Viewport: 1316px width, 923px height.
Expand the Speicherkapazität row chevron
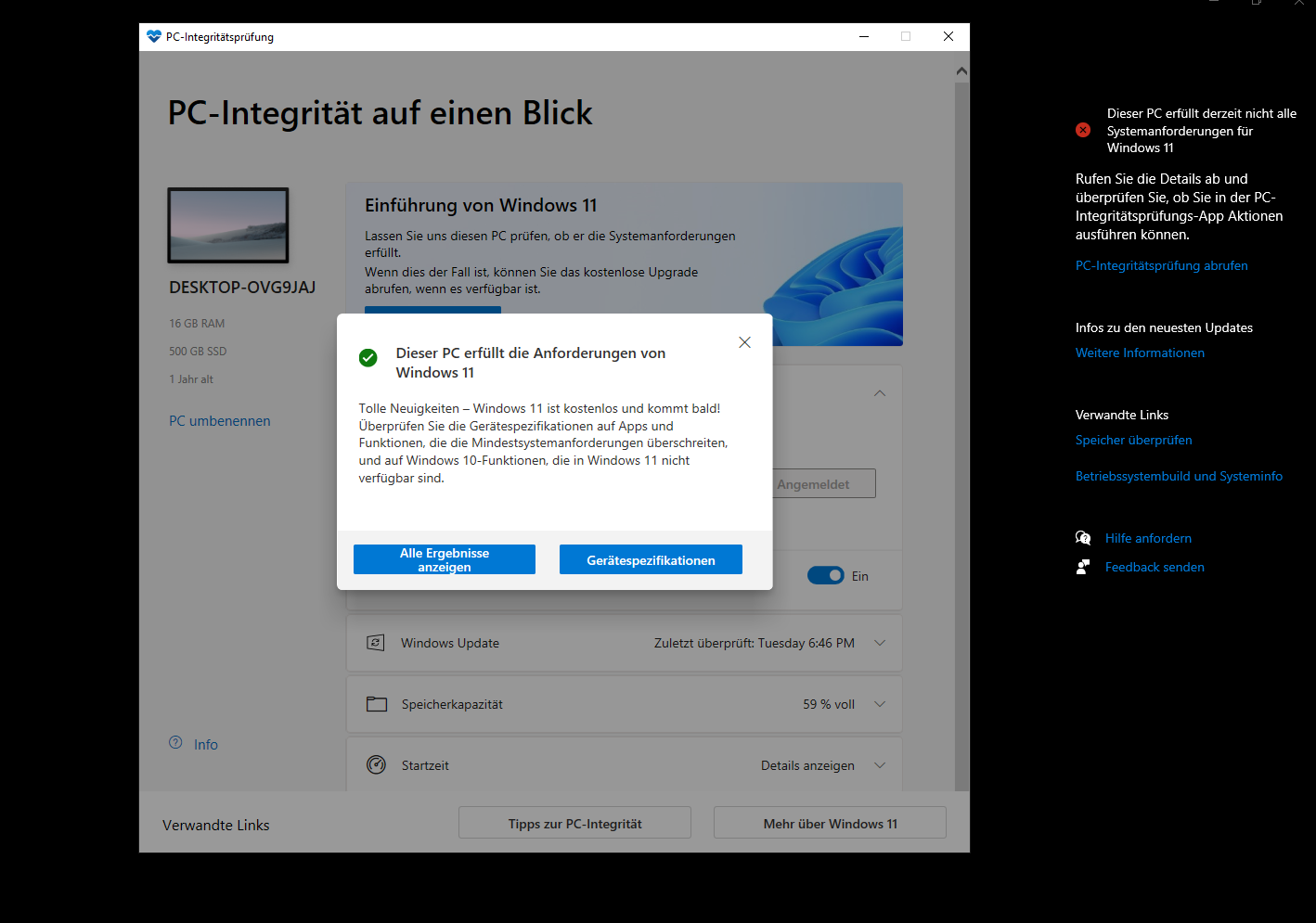(880, 704)
